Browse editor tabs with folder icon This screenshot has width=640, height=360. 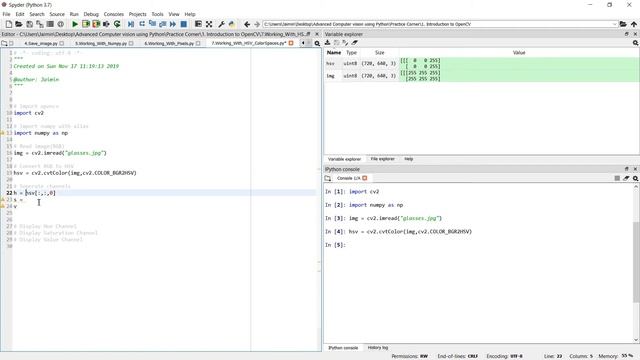[x=4, y=43]
